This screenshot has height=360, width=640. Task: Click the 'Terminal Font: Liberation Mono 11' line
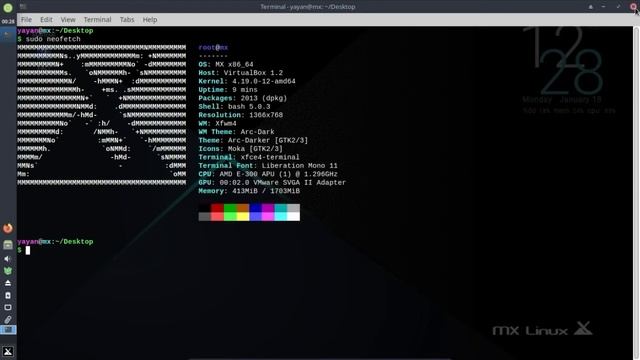[x=268, y=166]
